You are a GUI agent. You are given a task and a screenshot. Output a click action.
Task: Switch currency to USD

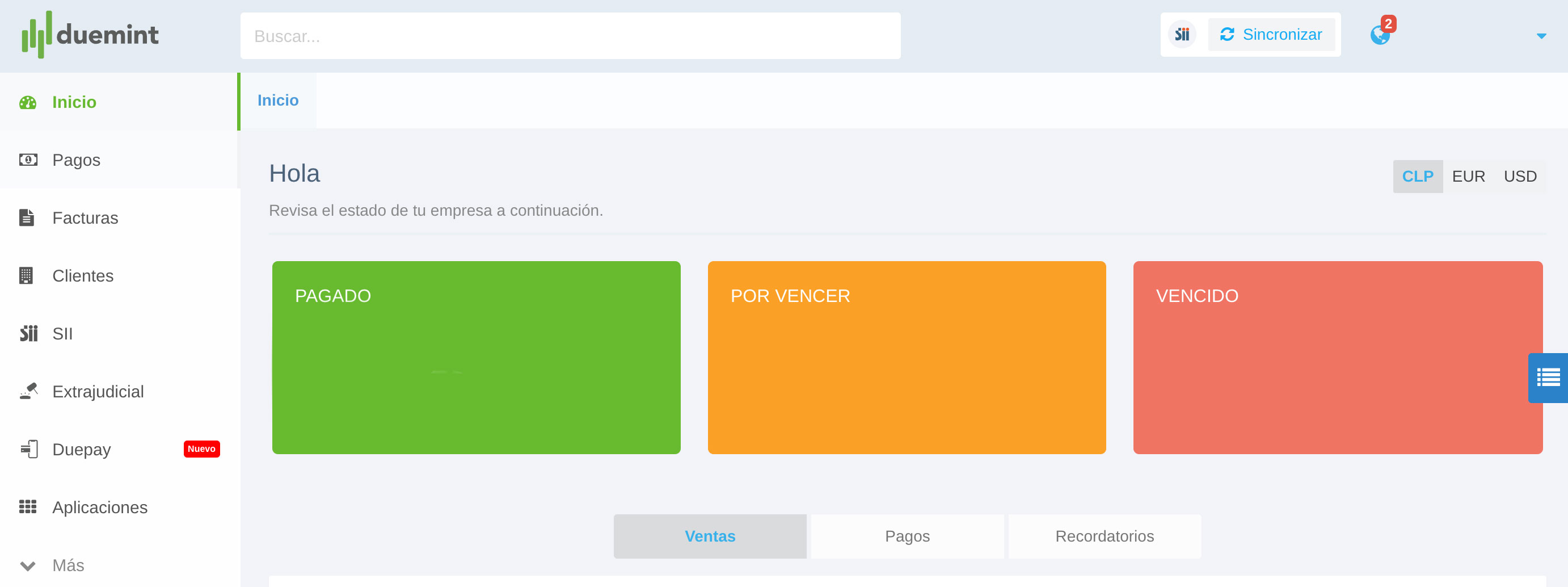pos(1519,177)
